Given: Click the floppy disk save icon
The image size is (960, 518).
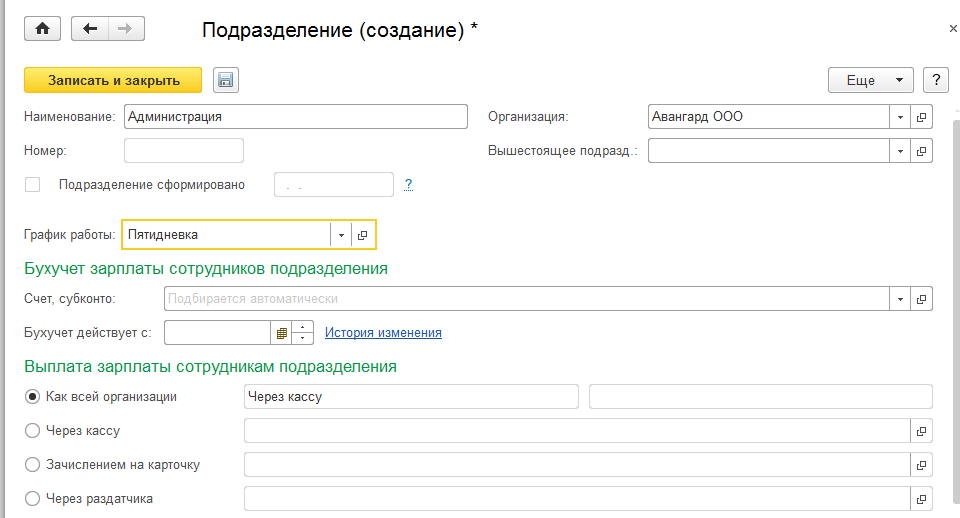Looking at the screenshot, I should click(x=225, y=80).
